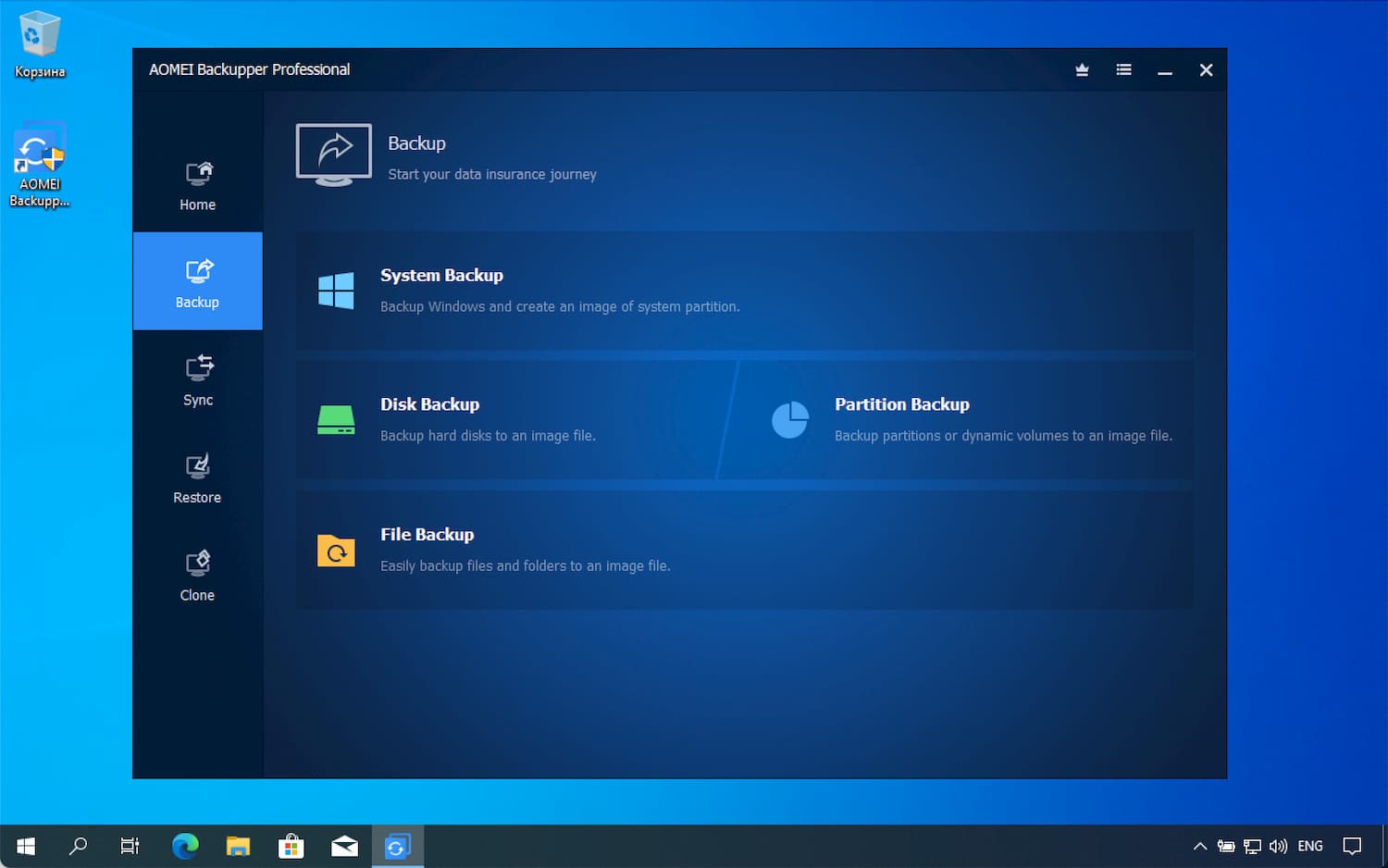Choose Partition Backup title
1388x868 pixels.
[x=902, y=404]
